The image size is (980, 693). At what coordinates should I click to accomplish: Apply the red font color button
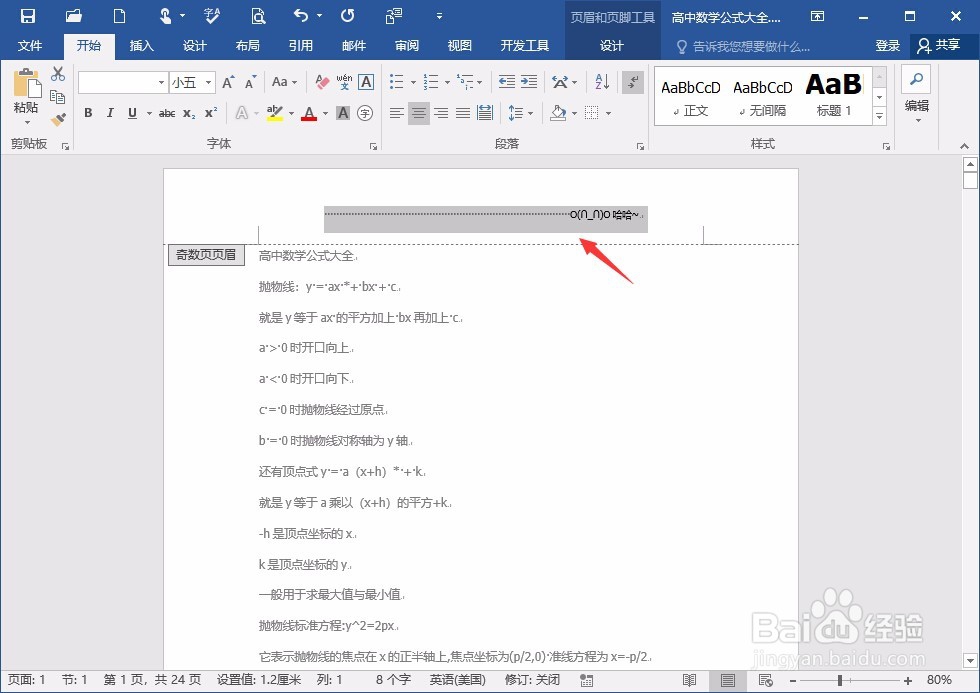point(309,113)
